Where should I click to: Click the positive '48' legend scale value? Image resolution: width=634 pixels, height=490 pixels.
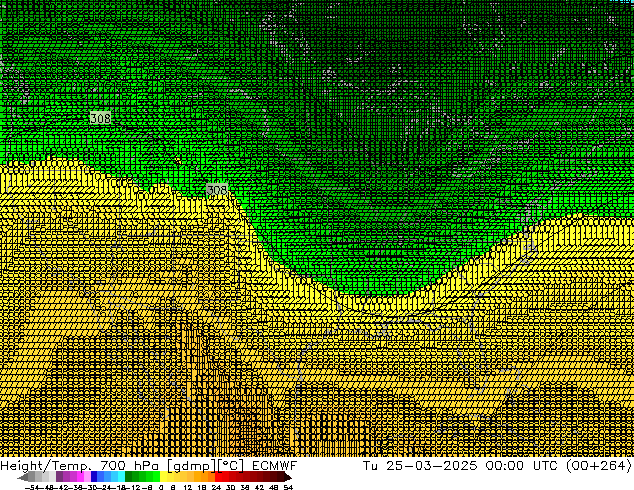pyautogui.click(x=274, y=487)
